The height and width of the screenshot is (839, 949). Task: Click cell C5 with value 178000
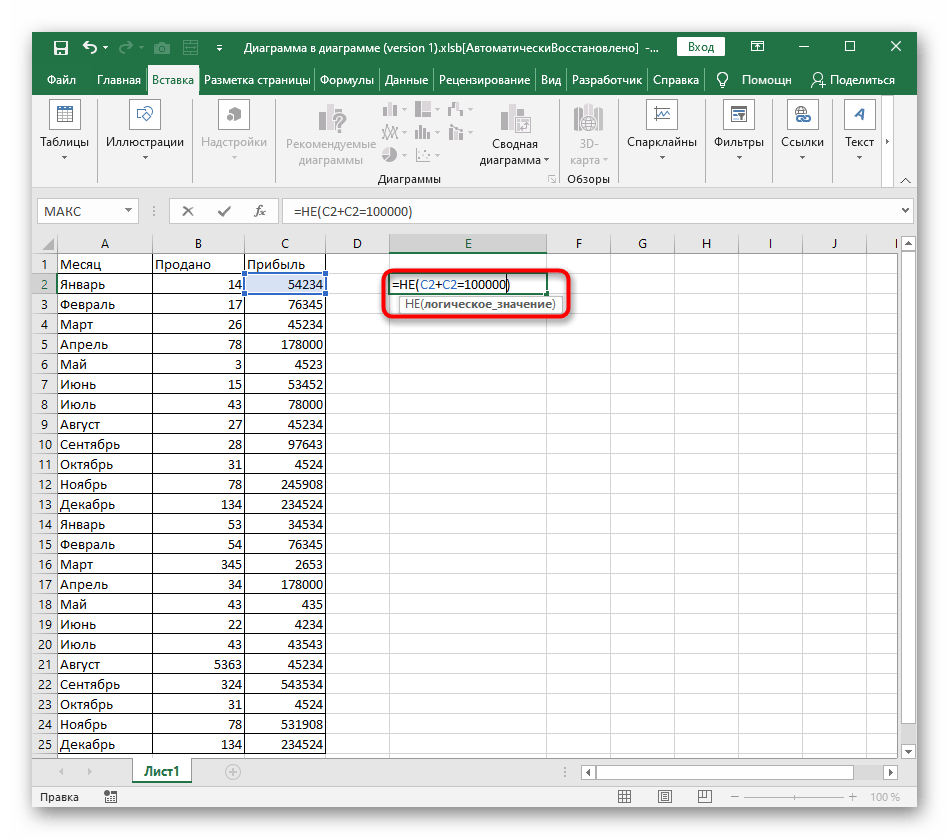285,344
